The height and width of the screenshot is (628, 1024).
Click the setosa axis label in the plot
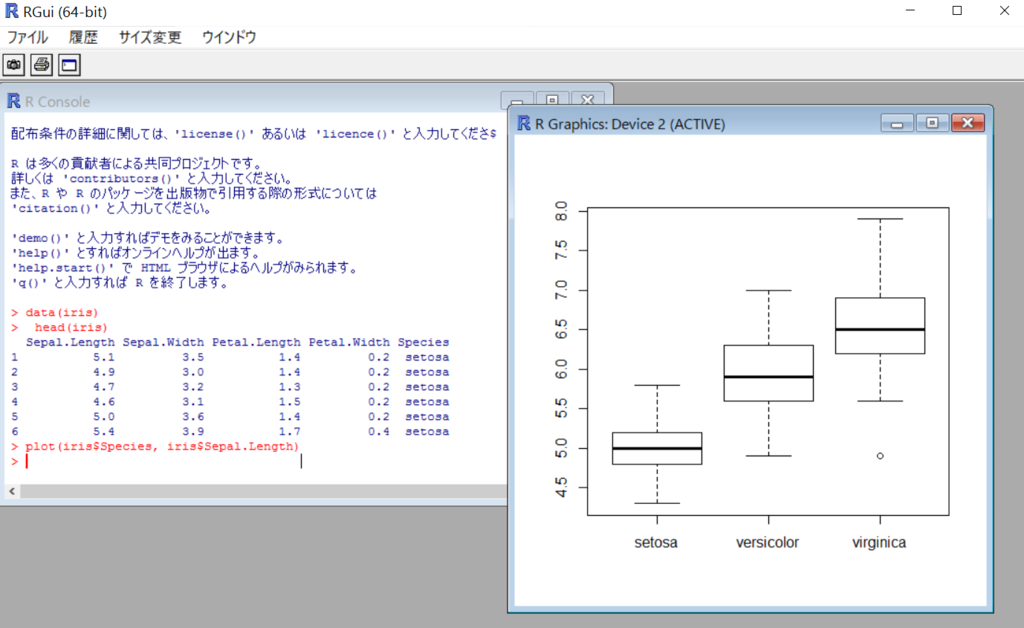pyautogui.click(x=656, y=542)
